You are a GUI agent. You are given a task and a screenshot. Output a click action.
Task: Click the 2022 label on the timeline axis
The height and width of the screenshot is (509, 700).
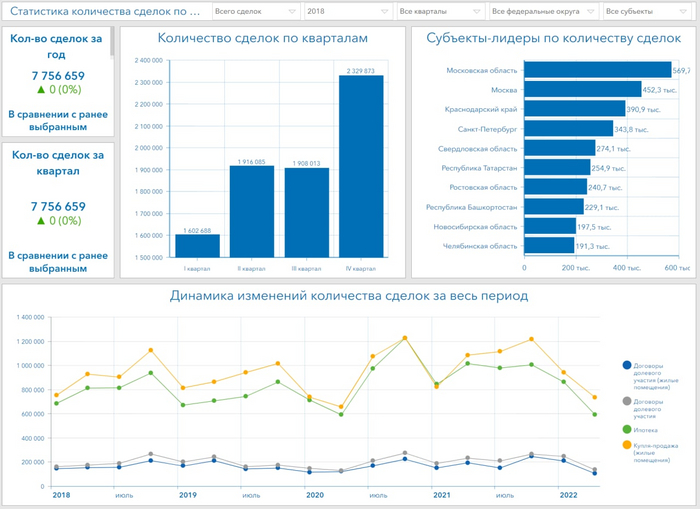(568, 495)
